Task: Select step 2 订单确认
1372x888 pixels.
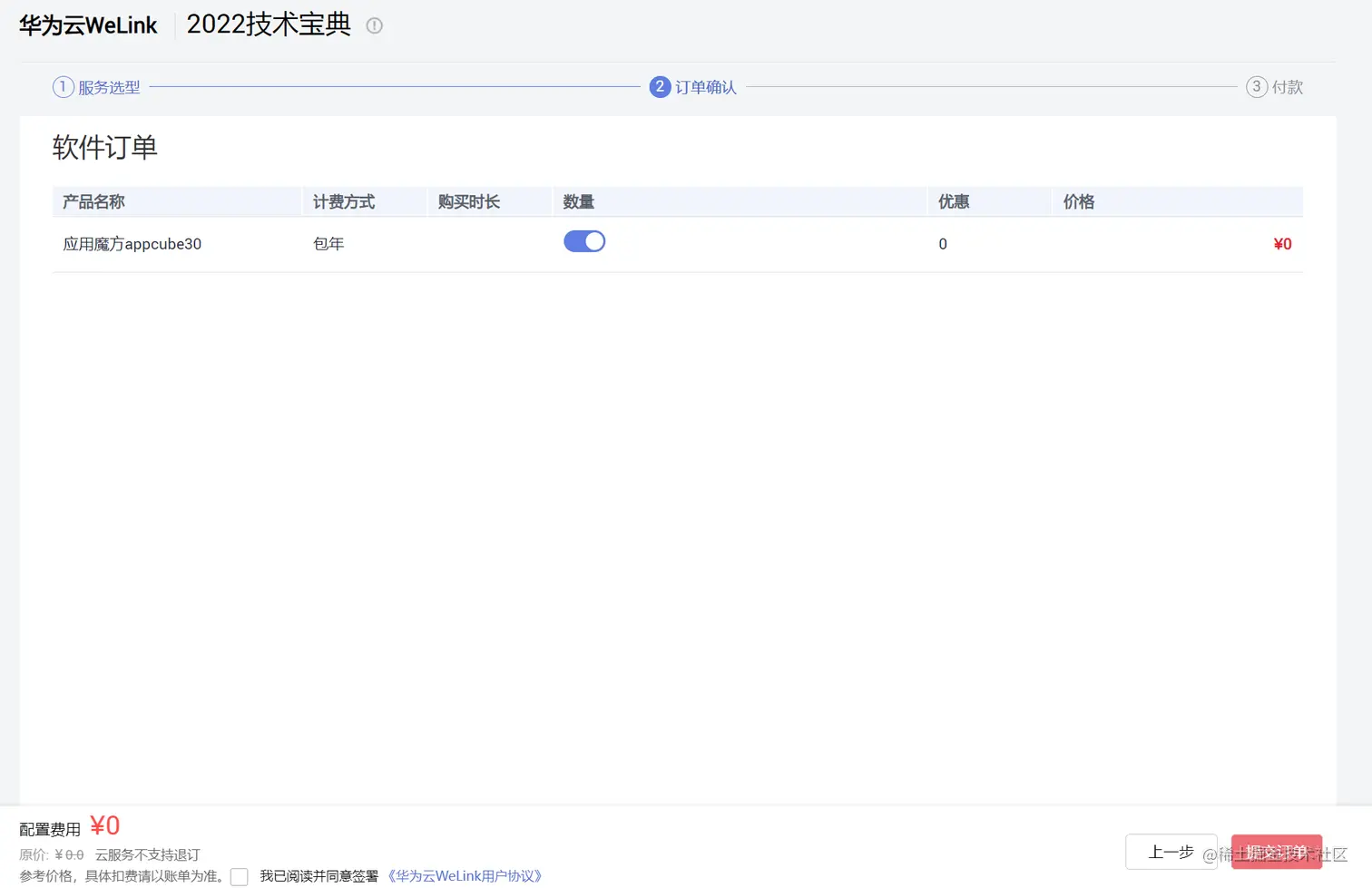Action: pyautogui.click(x=693, y=87)
